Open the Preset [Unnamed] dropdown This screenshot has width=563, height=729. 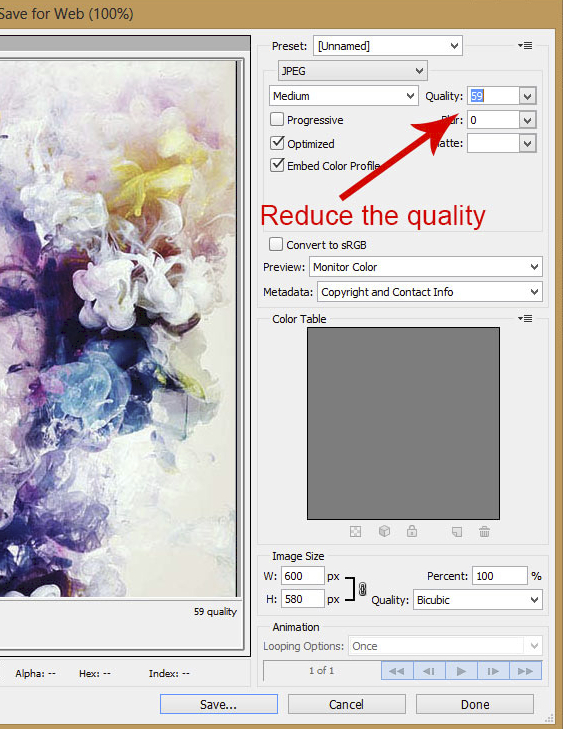[x=388, y=46]
